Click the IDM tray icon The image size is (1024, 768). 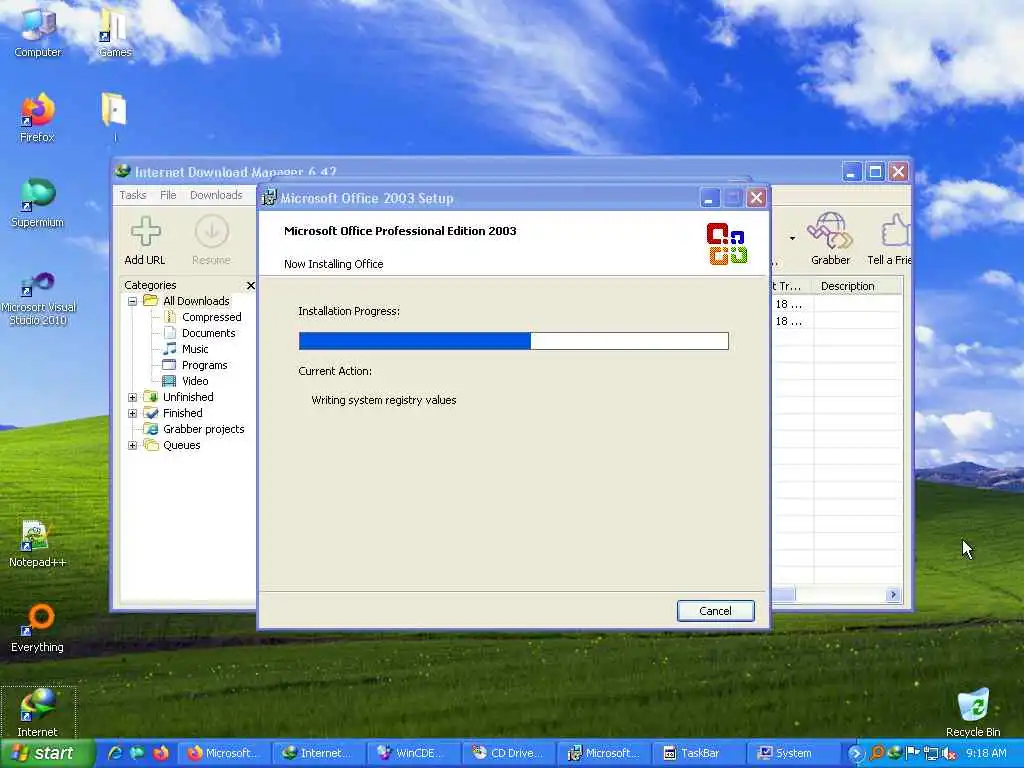[x=895, y=754]
